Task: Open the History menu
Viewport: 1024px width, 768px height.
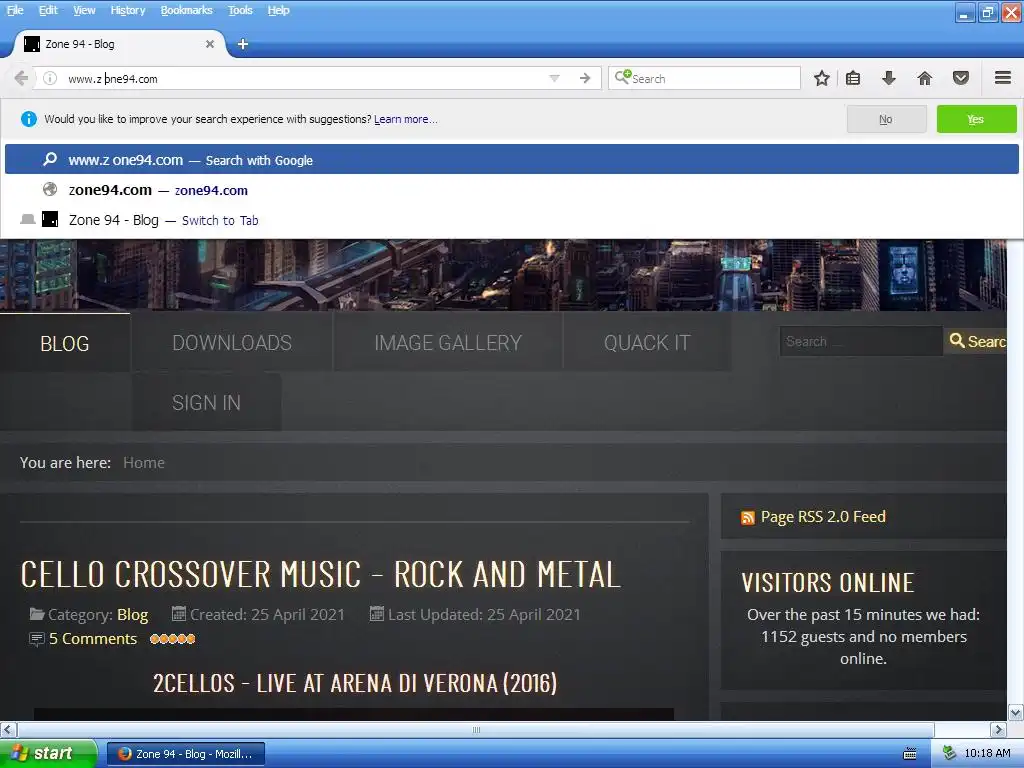Action: 128,10
